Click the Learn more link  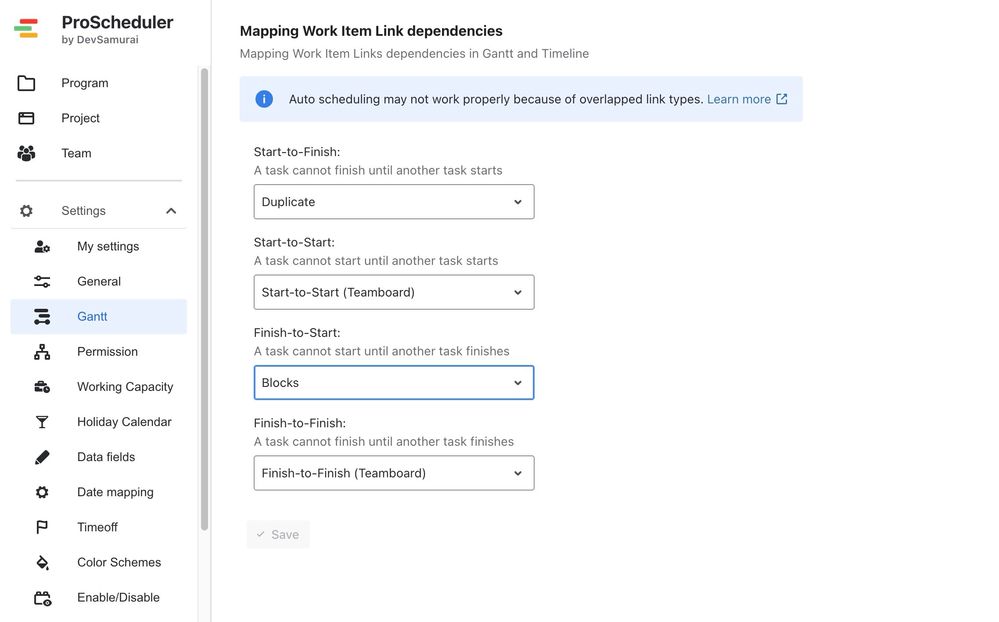738,97
